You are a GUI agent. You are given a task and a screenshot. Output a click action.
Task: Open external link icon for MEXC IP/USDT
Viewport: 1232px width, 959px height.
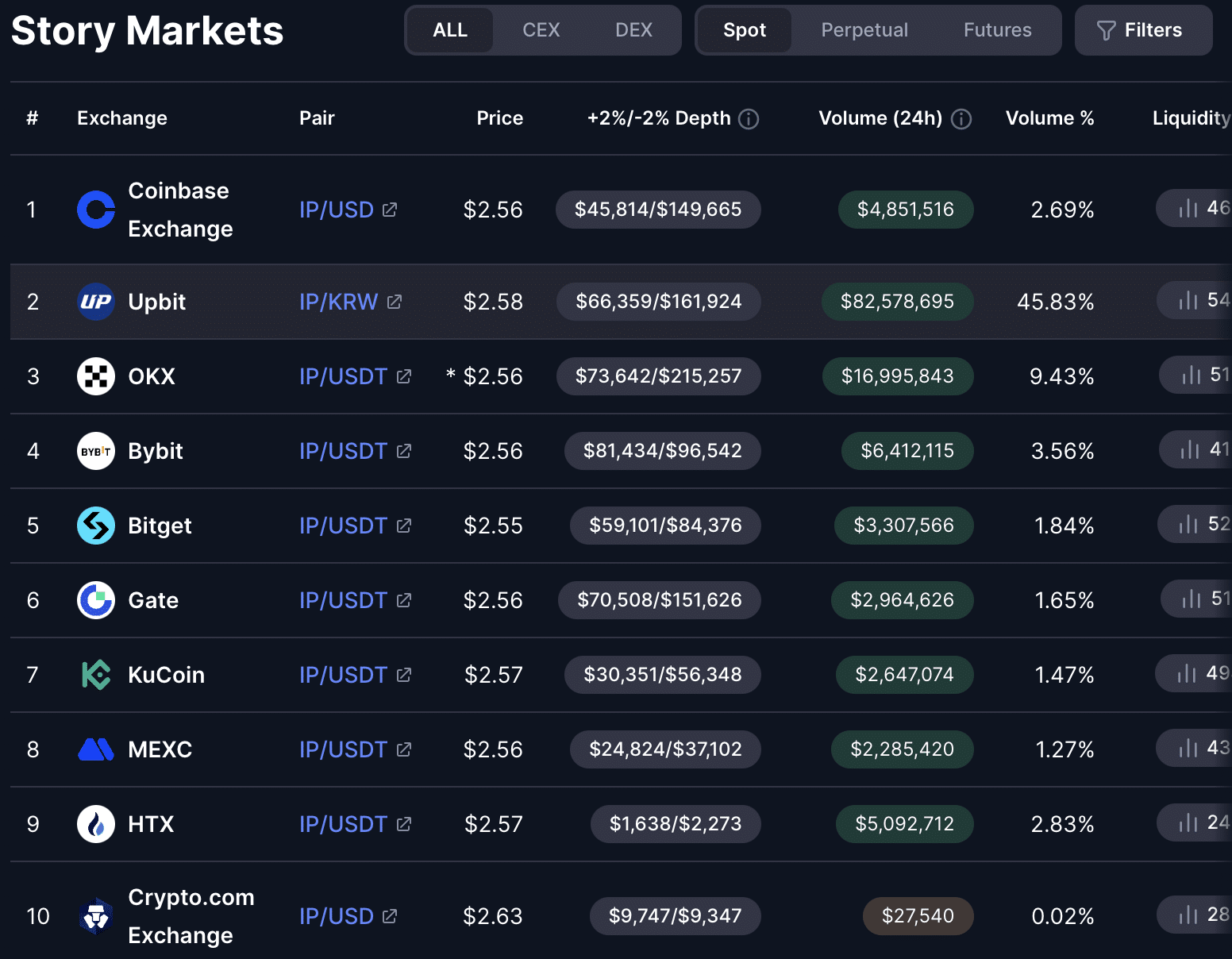(404, 749)
